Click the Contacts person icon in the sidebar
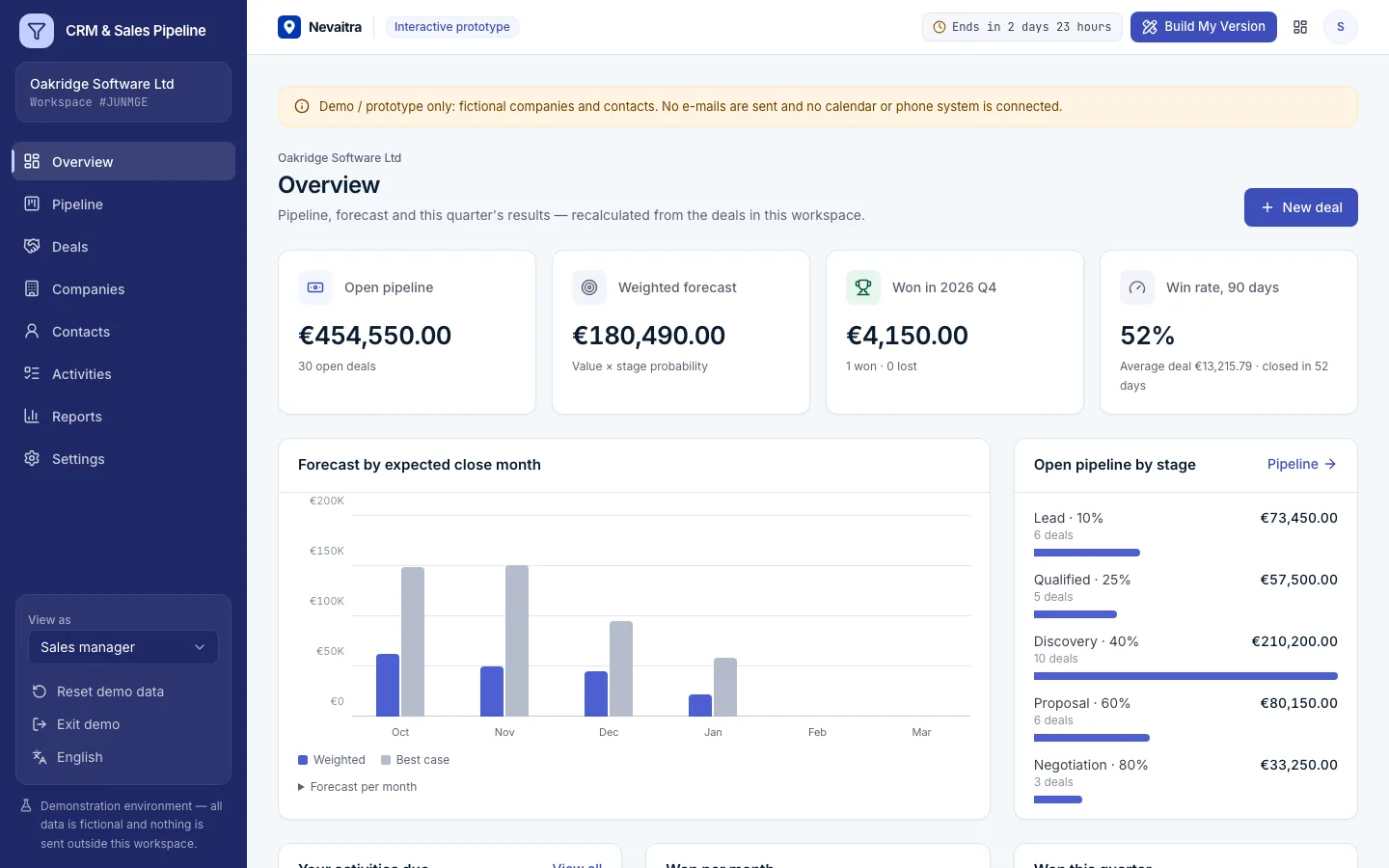Image resolution: width=1389 pixels, height=868 pixels. (x=32, y=331)
